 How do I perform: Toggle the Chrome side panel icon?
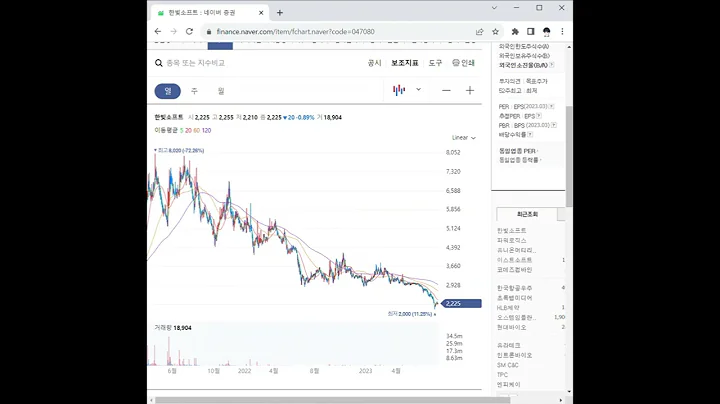pos(531,32)
